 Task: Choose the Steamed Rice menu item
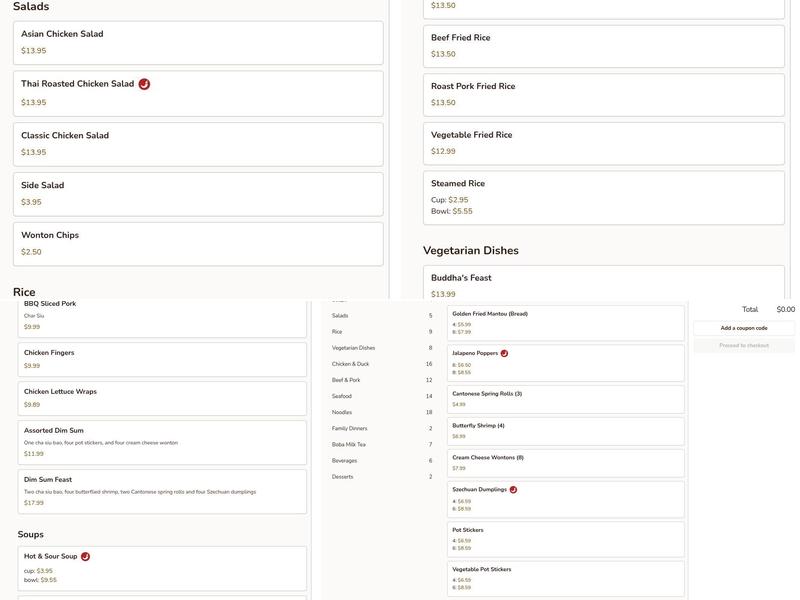pos(603,196)
